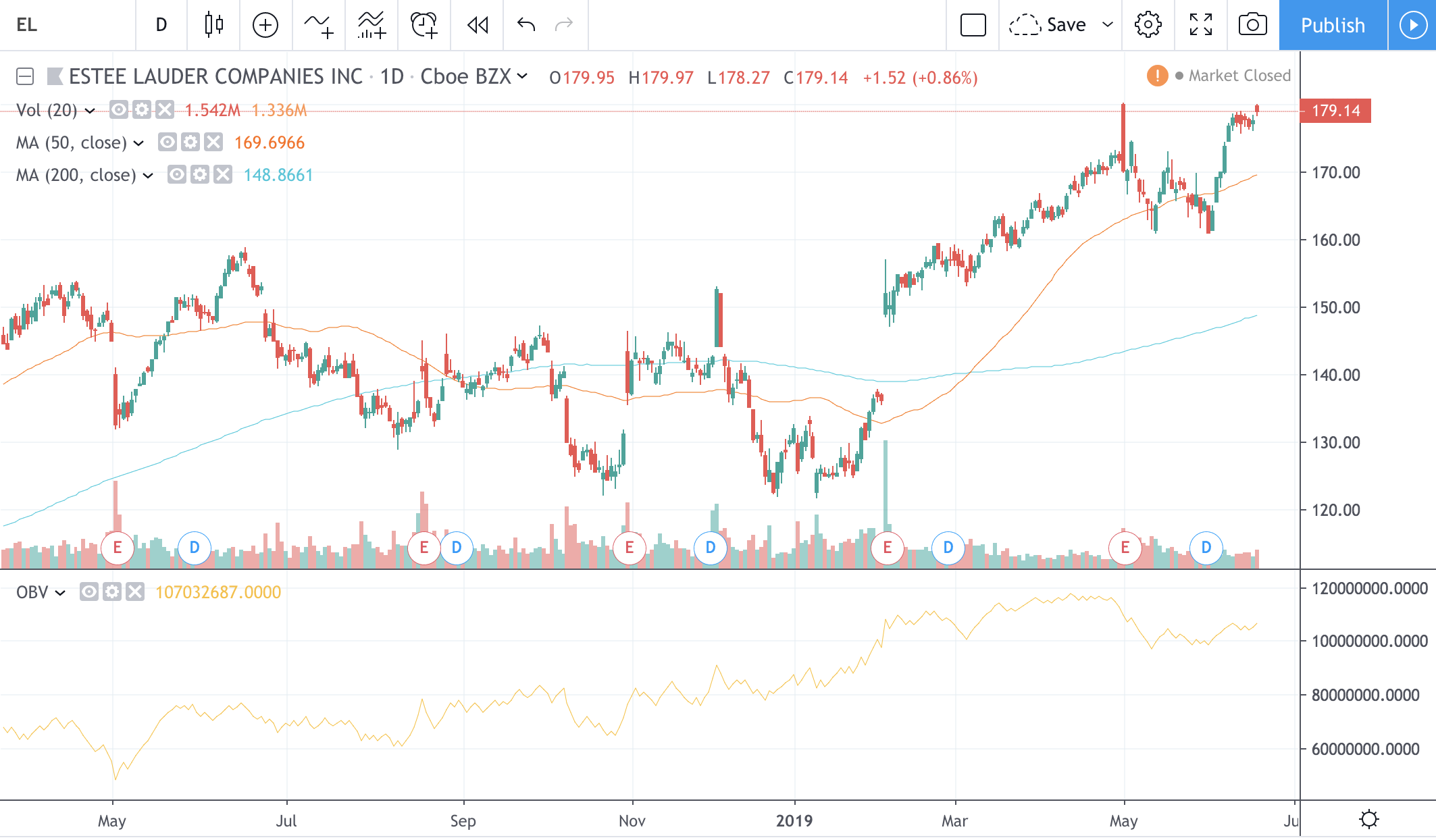Image resolution: width=1436 pixels, height=840 pixels.
Task: Remove the OBV indicator
Action: point(135,592)
